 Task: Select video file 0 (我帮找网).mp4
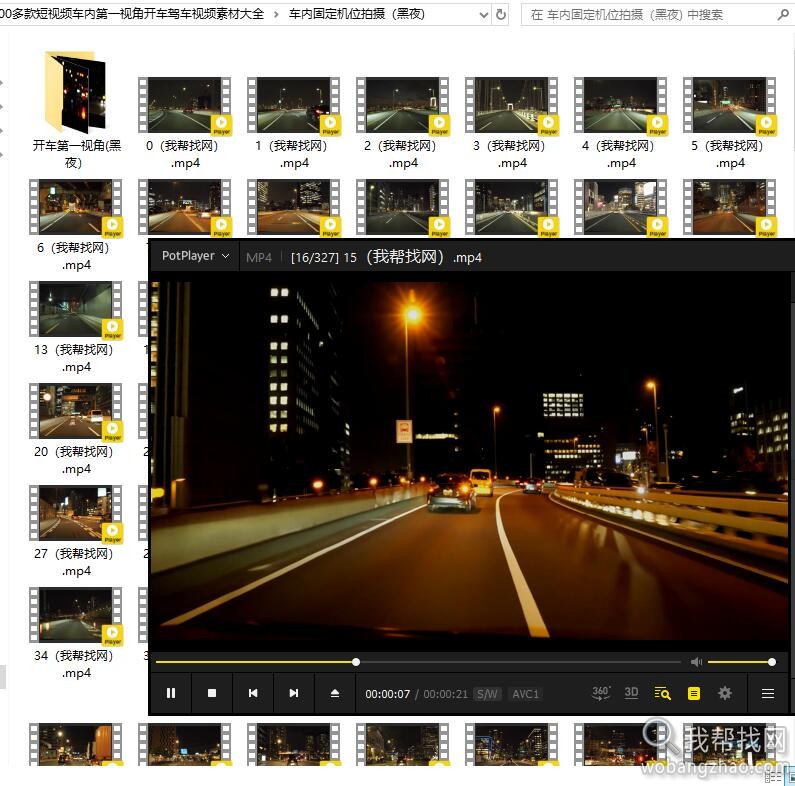coord(185,123)
